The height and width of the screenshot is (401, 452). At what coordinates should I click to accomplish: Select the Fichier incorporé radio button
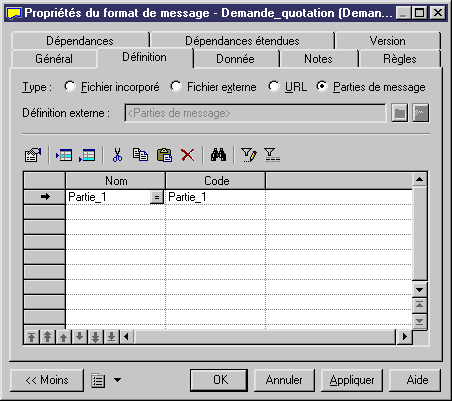(70, 87)
